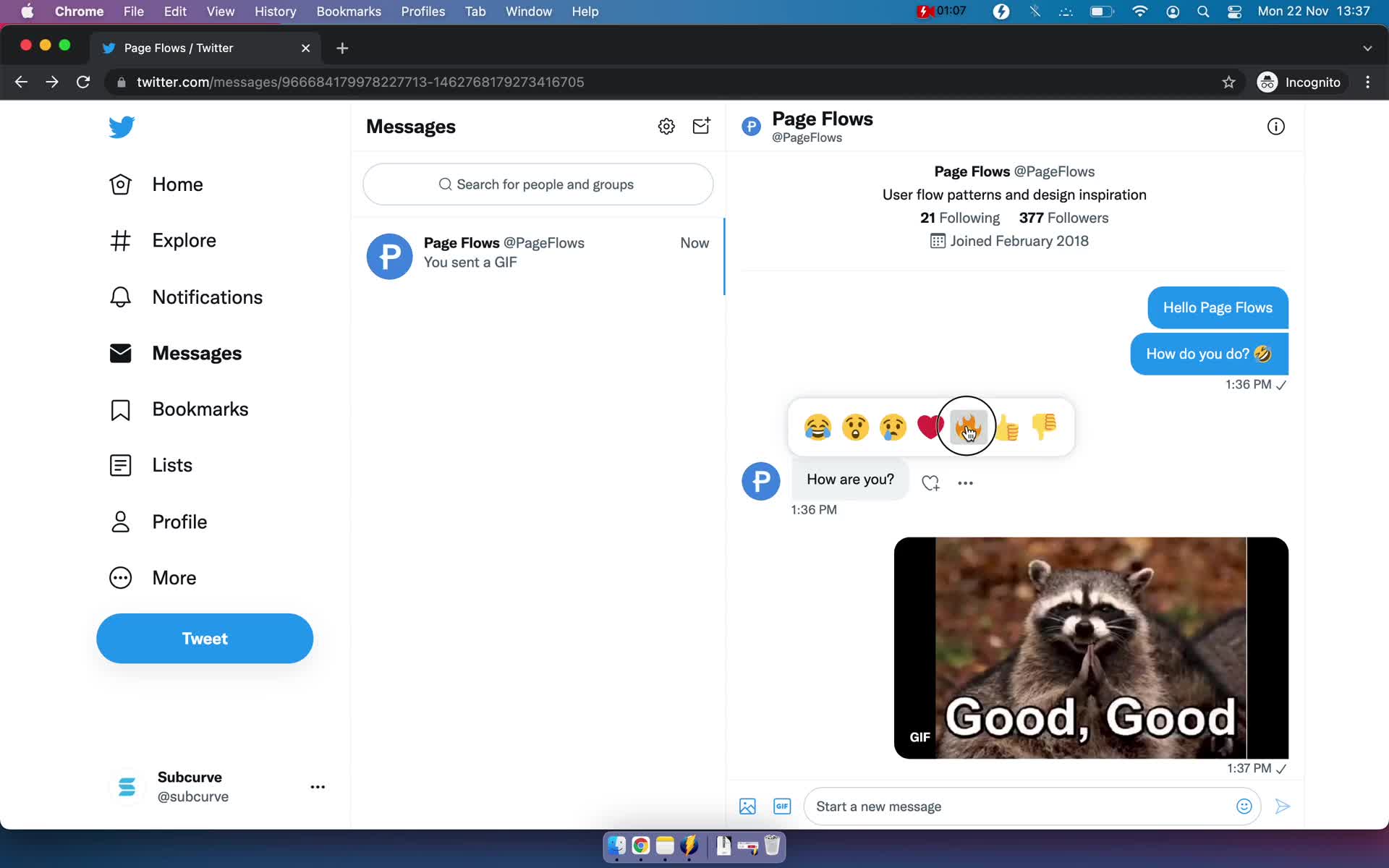Close the Page Flows / Twitter tab
Image resolution: width=1389 pixels, height=868 pixels.
click(x=305, y=48)
